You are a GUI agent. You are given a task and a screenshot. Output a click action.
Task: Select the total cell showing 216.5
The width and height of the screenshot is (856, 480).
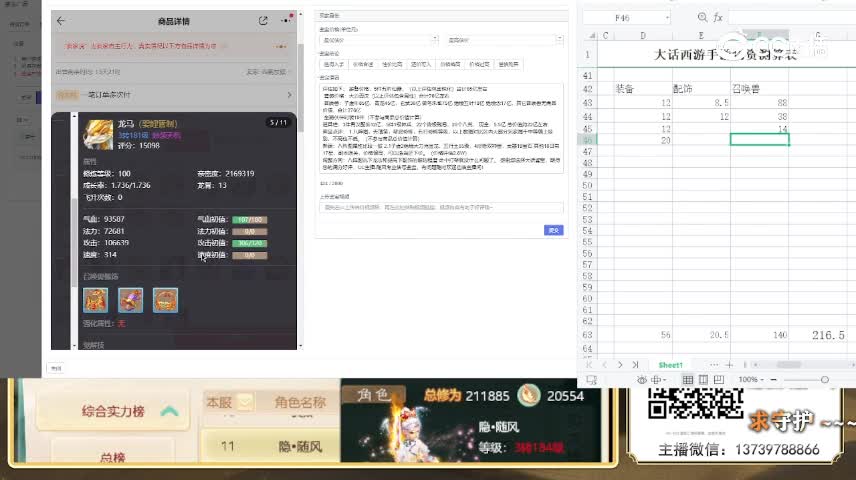pyautogui.click(x=818, y=335)
